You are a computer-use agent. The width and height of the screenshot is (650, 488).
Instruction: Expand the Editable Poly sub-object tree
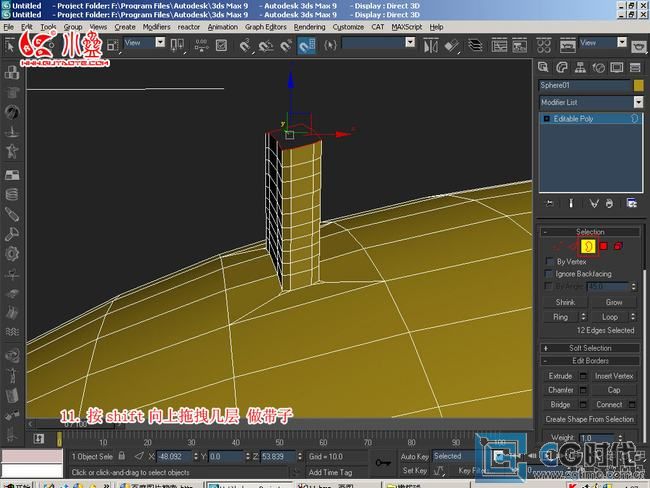coord(546,119)
